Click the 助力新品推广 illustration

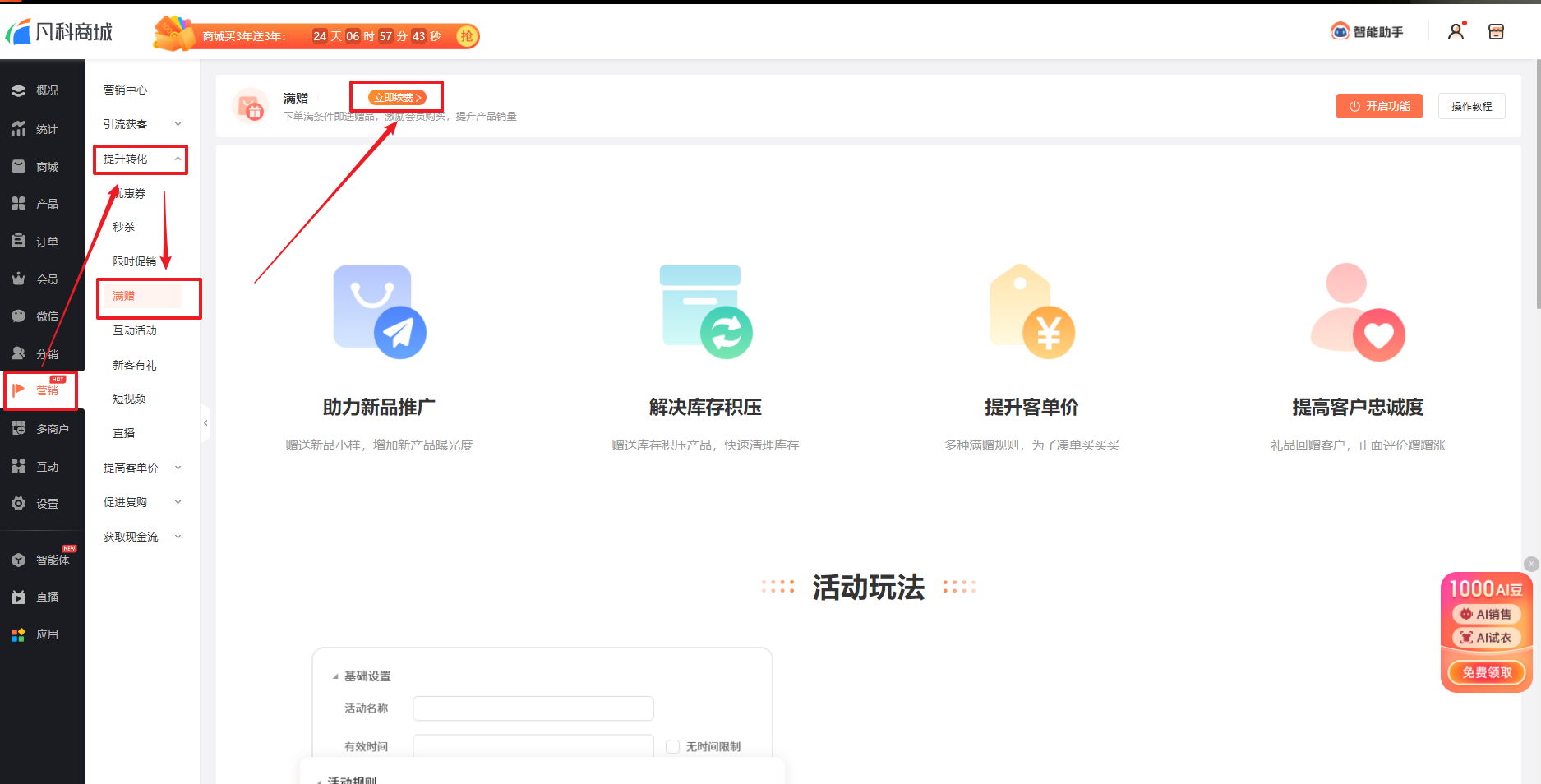point(379,311)
